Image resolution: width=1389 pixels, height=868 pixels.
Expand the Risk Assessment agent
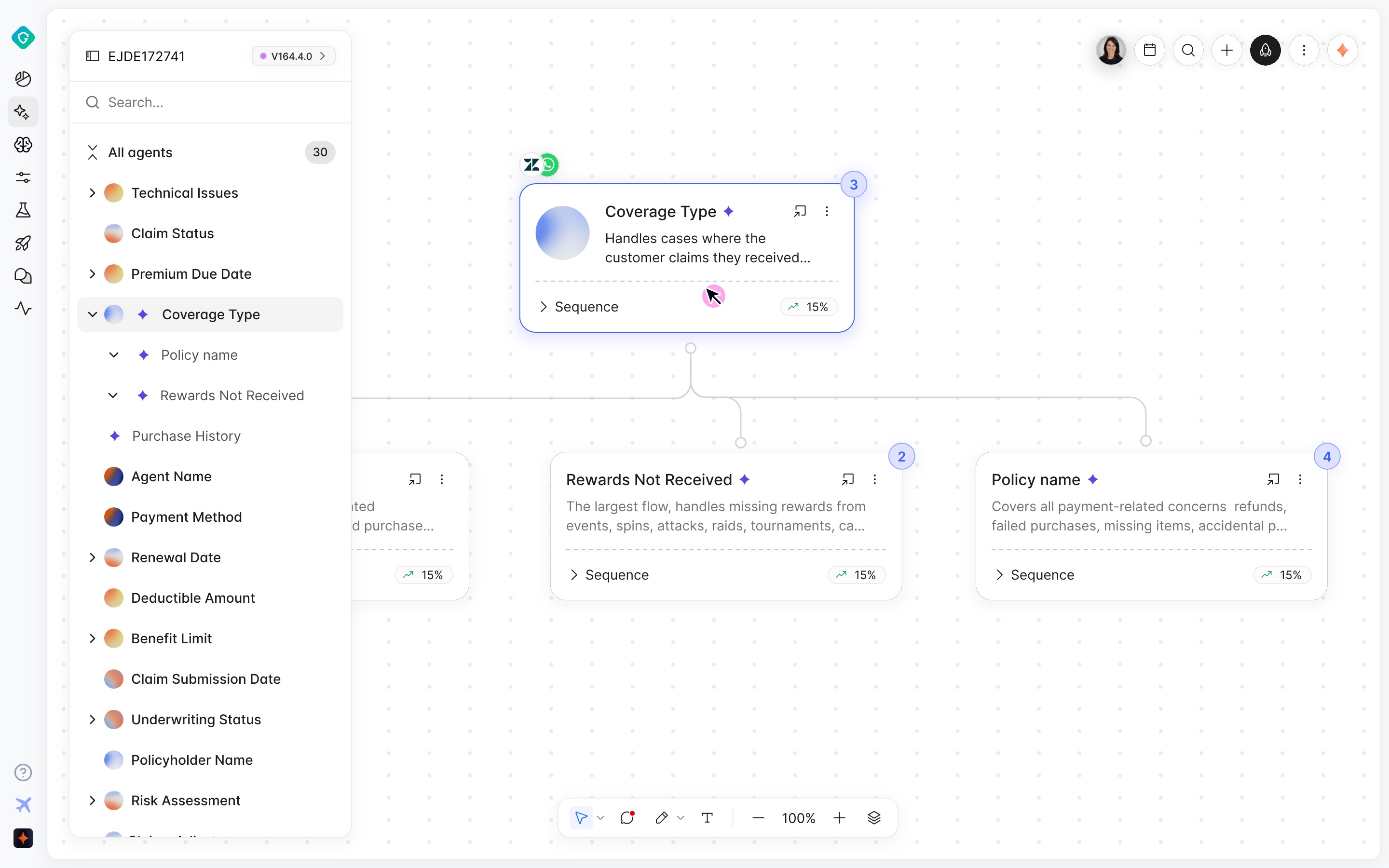click(93, 800)
